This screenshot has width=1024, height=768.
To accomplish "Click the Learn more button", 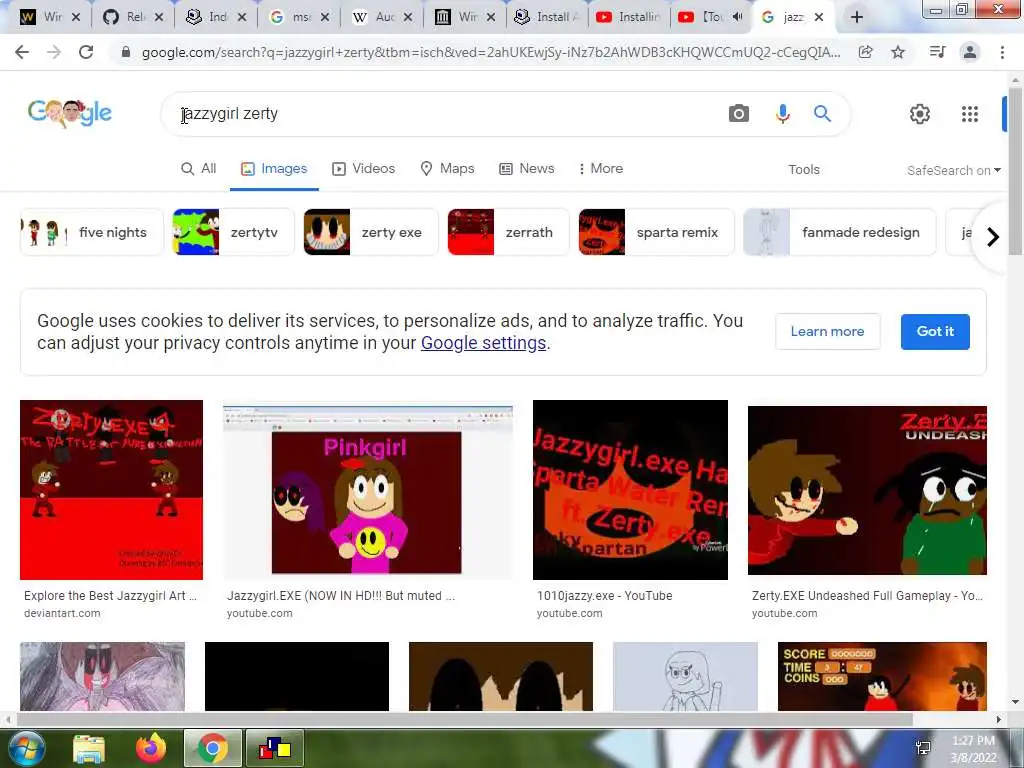I will tap(827, 332).
